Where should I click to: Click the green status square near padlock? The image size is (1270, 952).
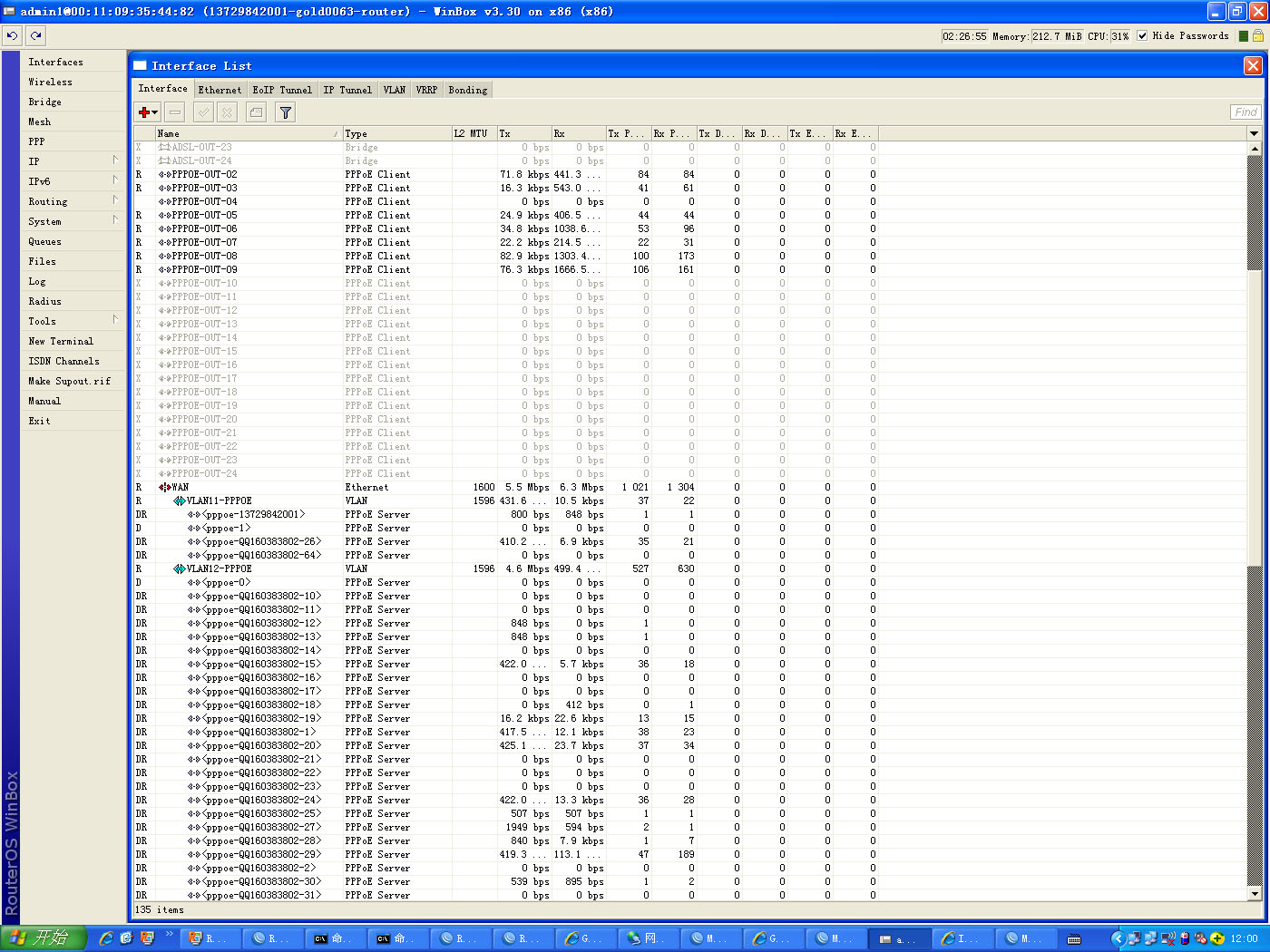(x=1244, y=36)
